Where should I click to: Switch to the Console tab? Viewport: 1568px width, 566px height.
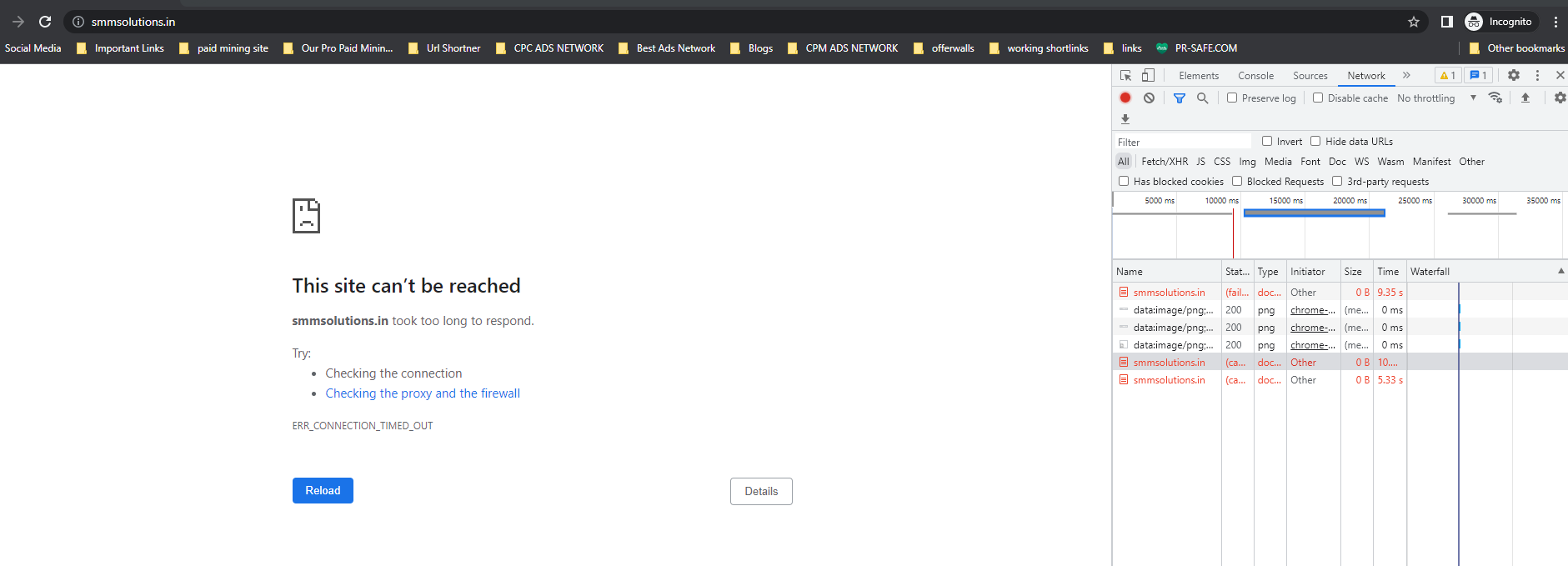[1255, 75]
